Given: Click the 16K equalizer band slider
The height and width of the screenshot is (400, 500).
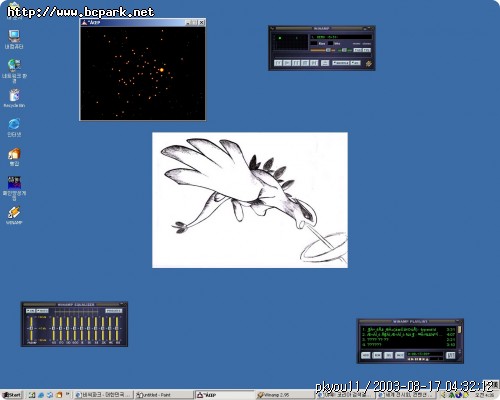Looking at the screenshot, I should pos(117,328).
